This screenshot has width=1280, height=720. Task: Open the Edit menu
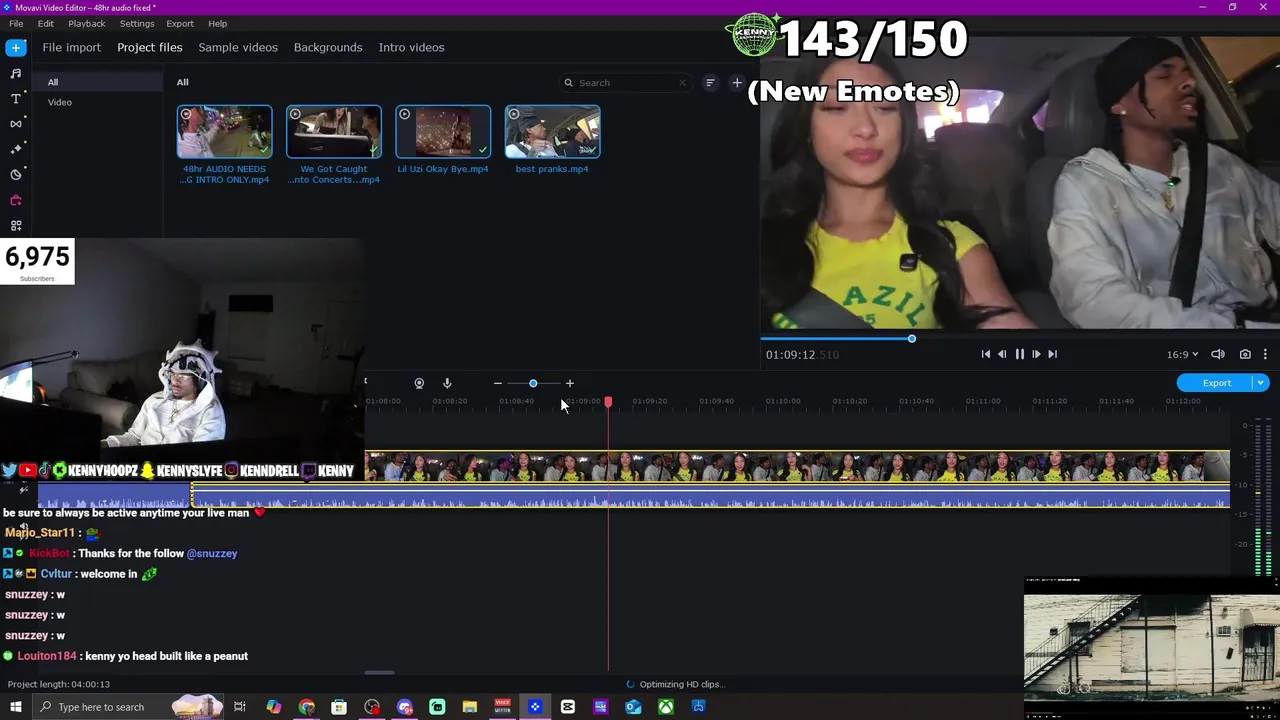pos(46,23)
